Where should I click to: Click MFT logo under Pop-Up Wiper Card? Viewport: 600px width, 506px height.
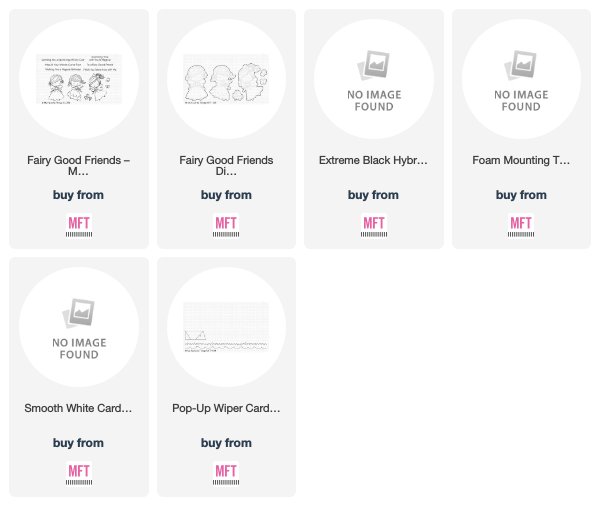coord(226,473)
